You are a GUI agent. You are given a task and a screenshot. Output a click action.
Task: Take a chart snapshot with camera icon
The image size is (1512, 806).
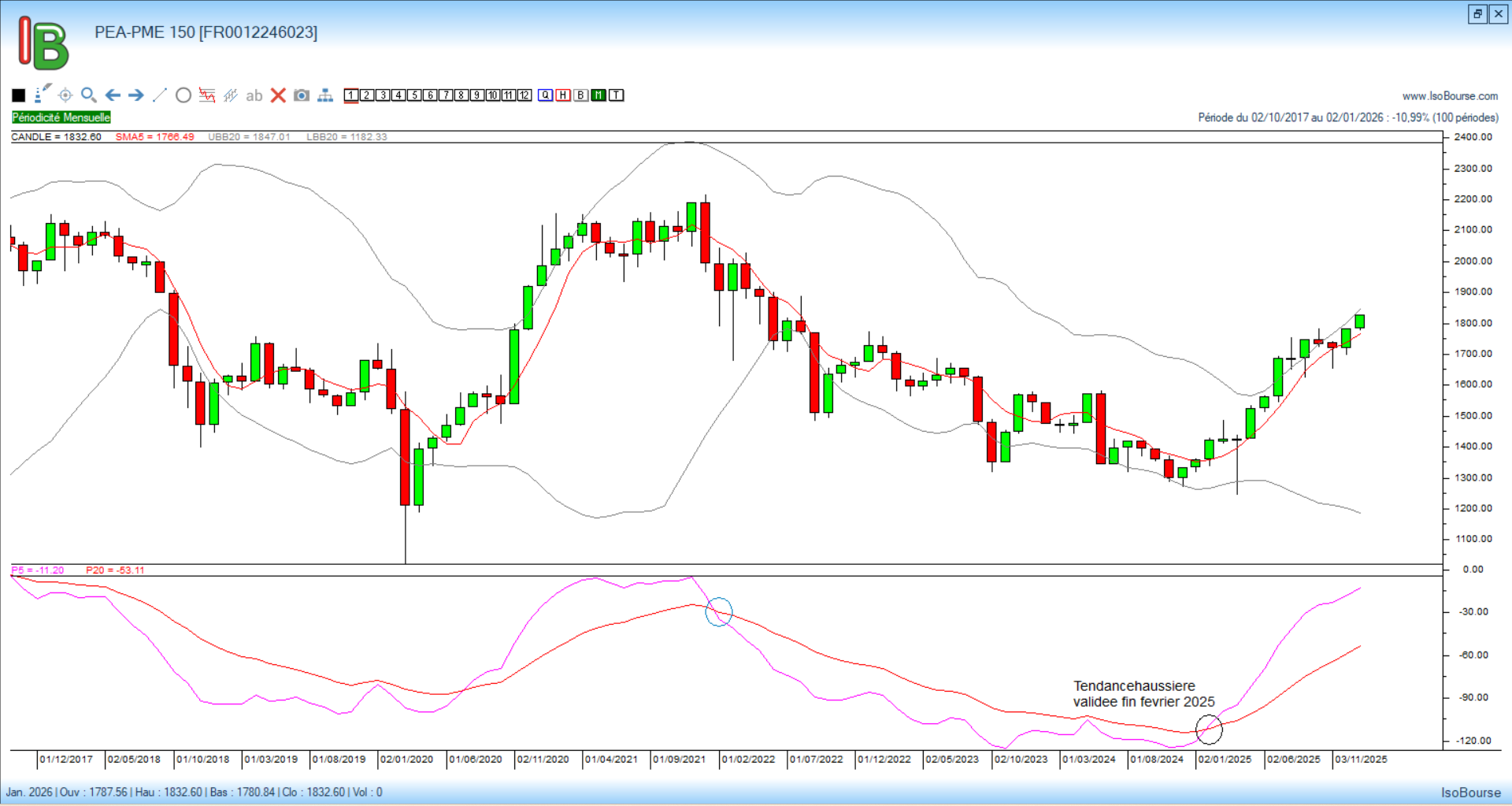302,95
